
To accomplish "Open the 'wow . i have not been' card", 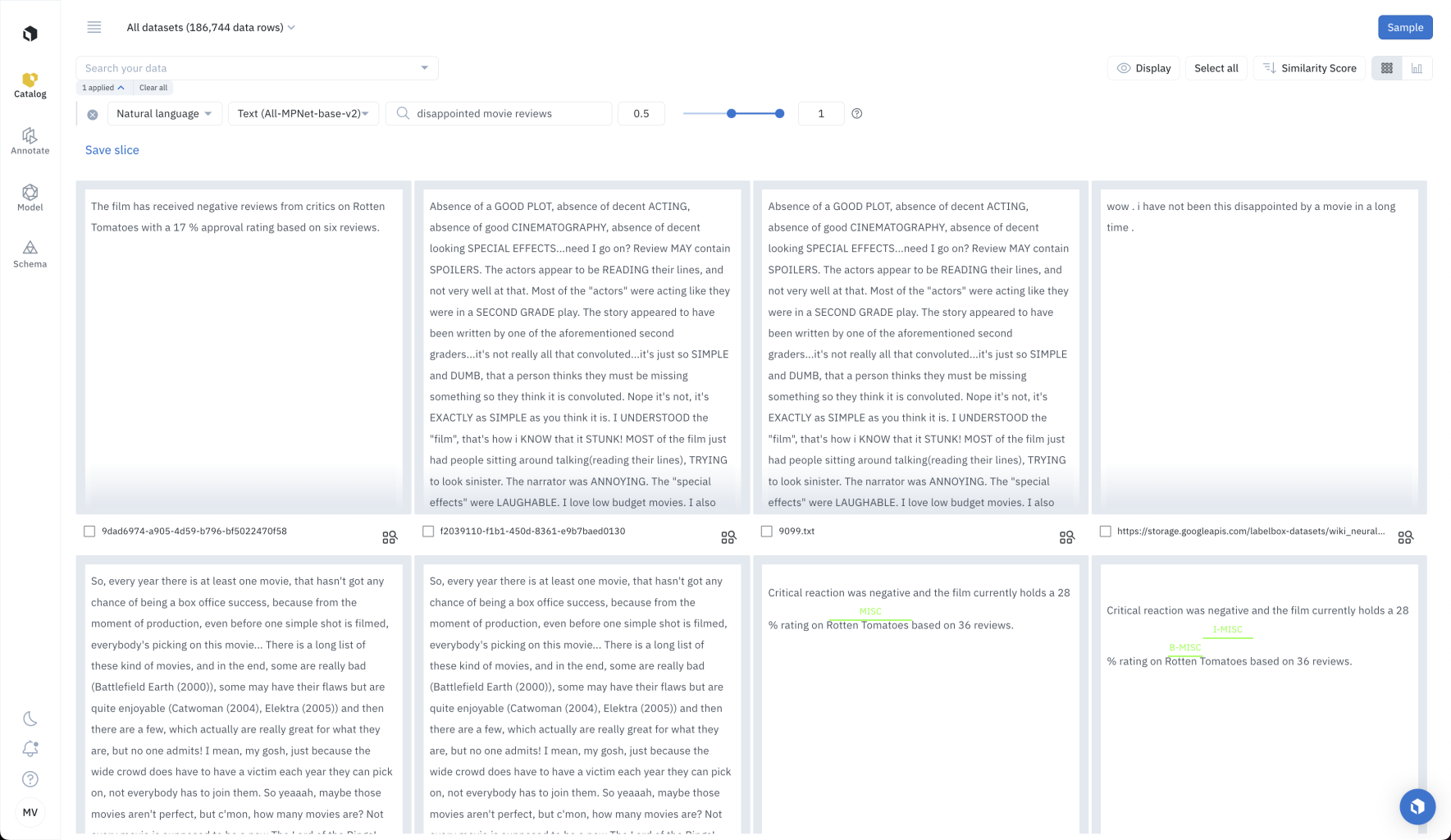I will [1259, 348].
